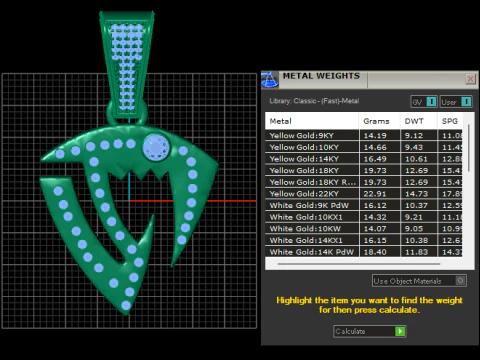This screenshot has height=360, width=480.
Task: Select the Yellow Gold:14KY row
Action: (x=364, y=159)
